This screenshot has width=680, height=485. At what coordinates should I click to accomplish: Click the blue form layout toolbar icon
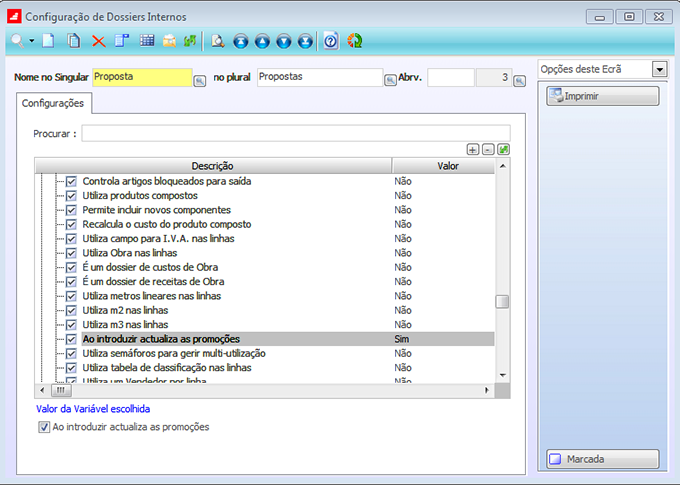click(122, 41)
